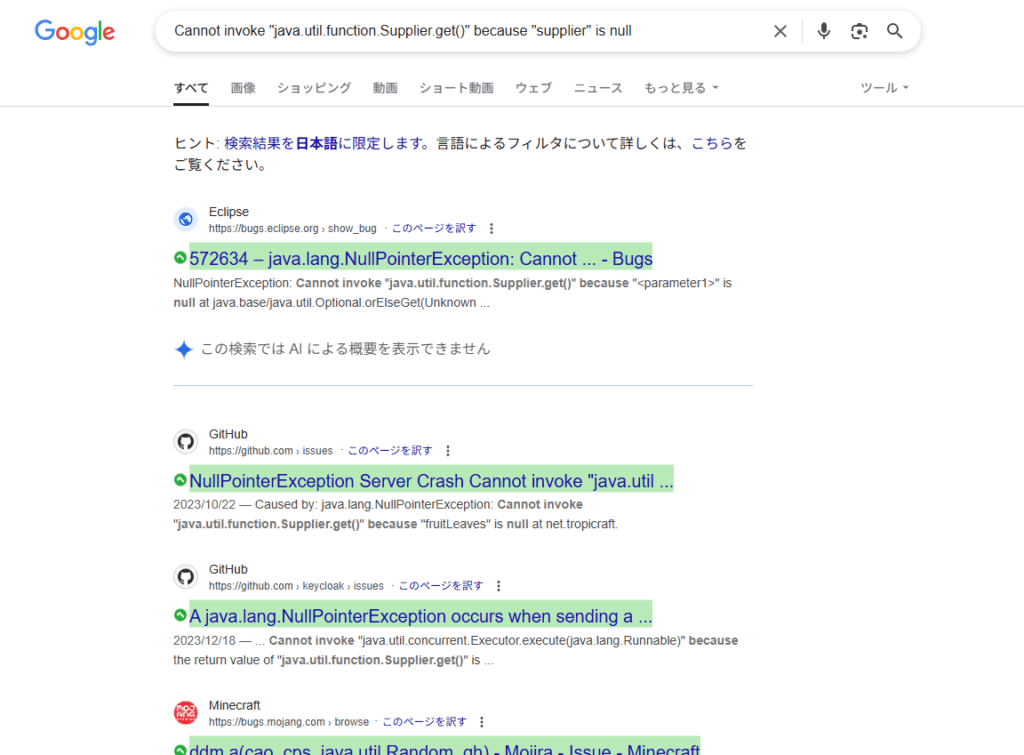Open the 572634 Eclipse bug result
Screen dimensions: 1024x755
pos(420,259)
